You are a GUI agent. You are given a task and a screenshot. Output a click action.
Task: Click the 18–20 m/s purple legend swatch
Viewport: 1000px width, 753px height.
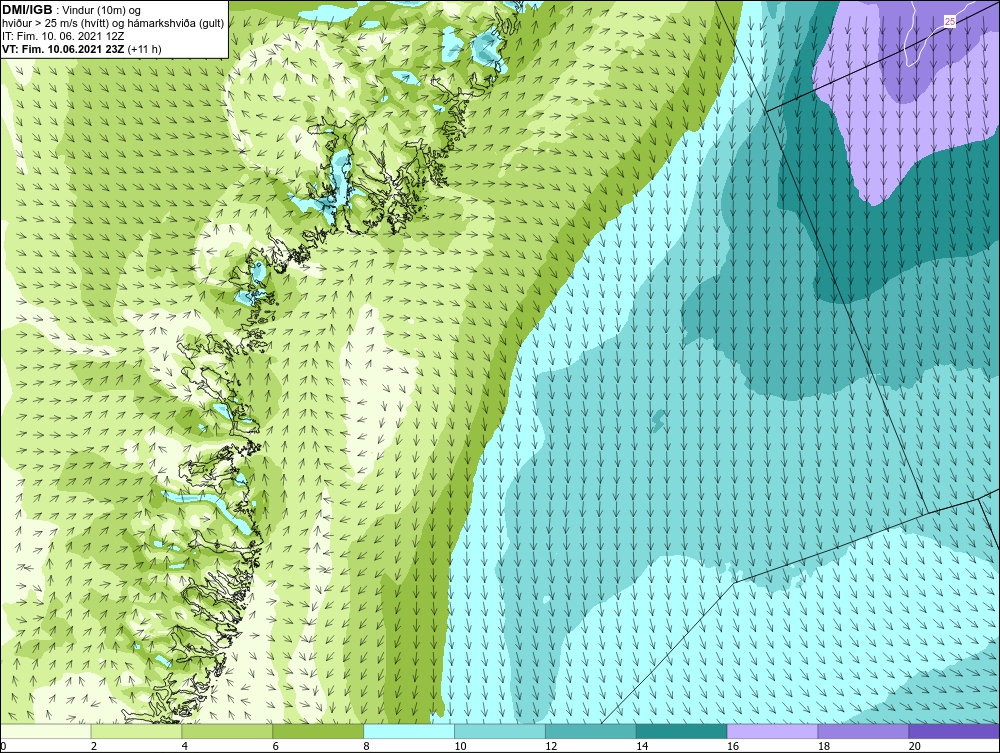863,731
